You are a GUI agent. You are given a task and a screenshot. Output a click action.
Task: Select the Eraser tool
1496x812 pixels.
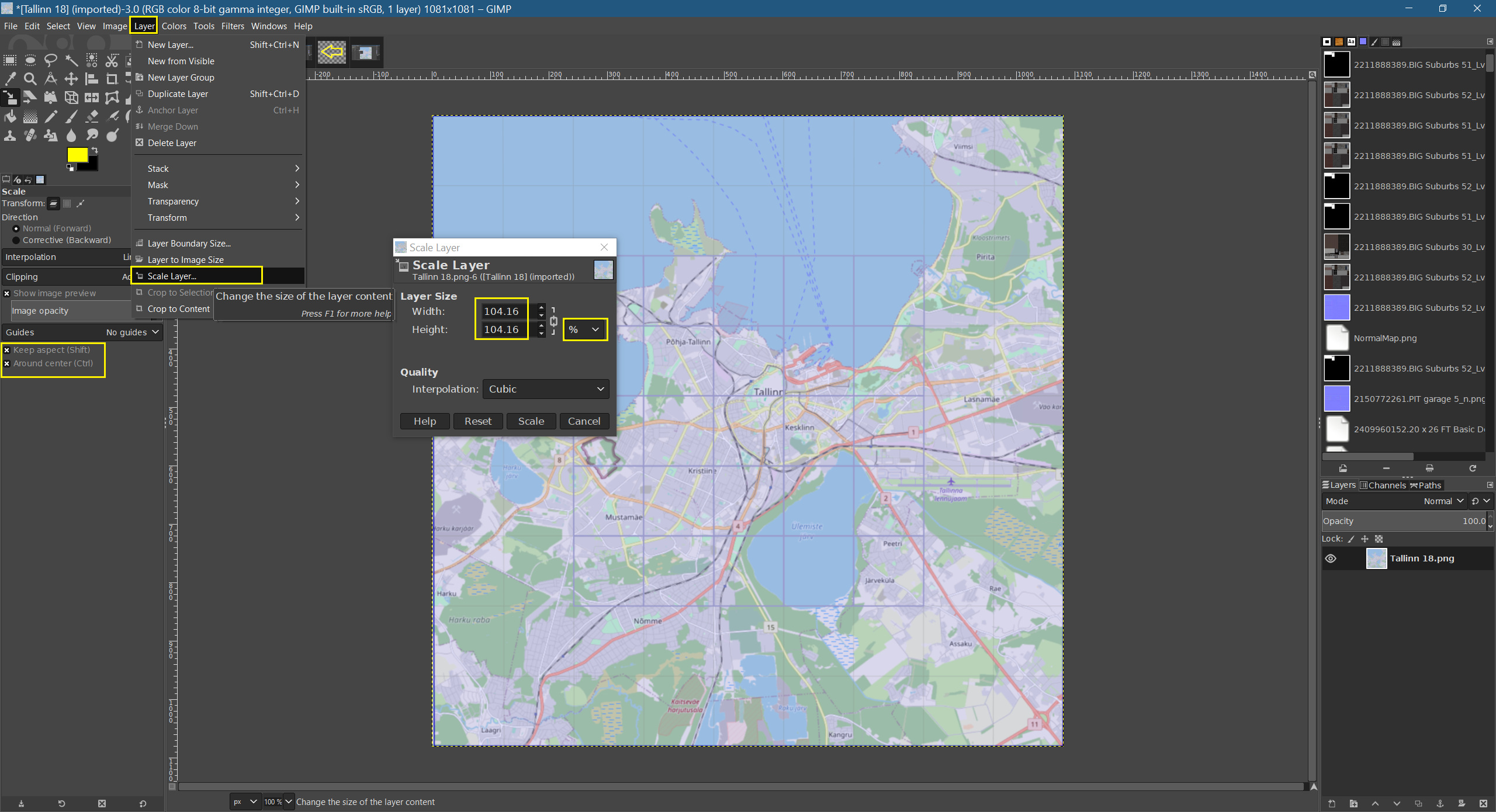(92, 117)
